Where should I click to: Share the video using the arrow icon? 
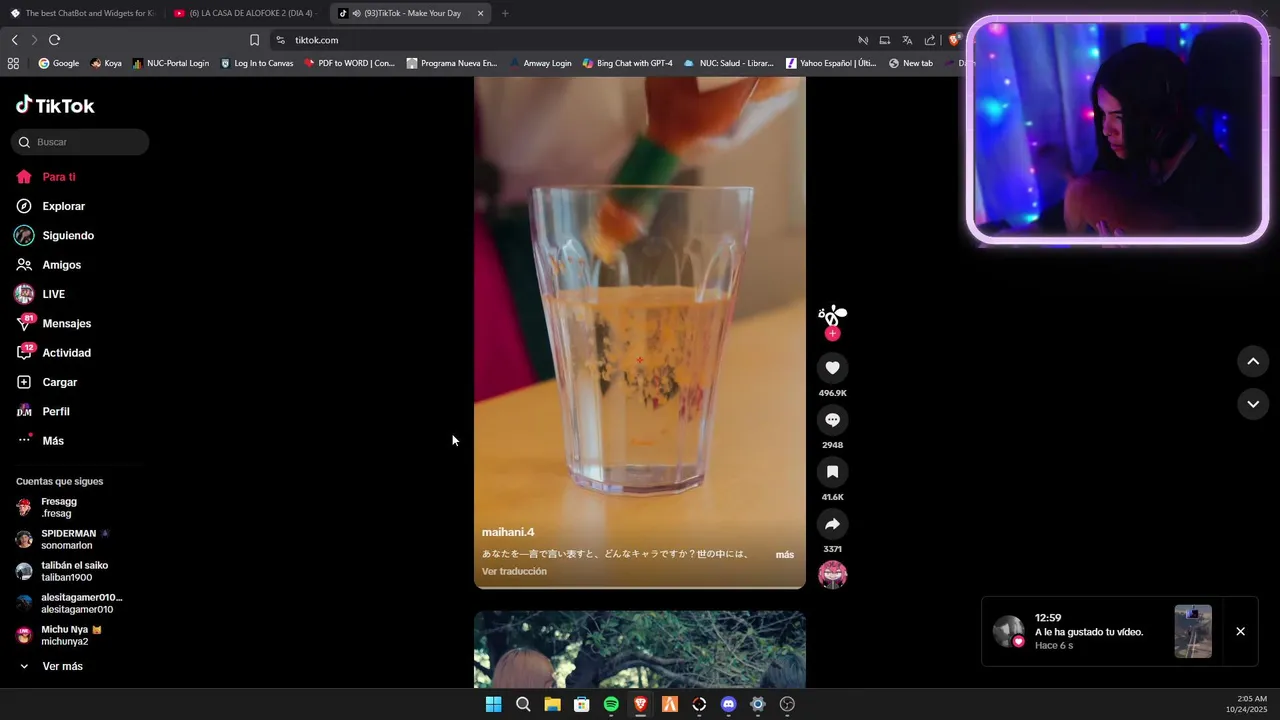click(x=832, y=524)
